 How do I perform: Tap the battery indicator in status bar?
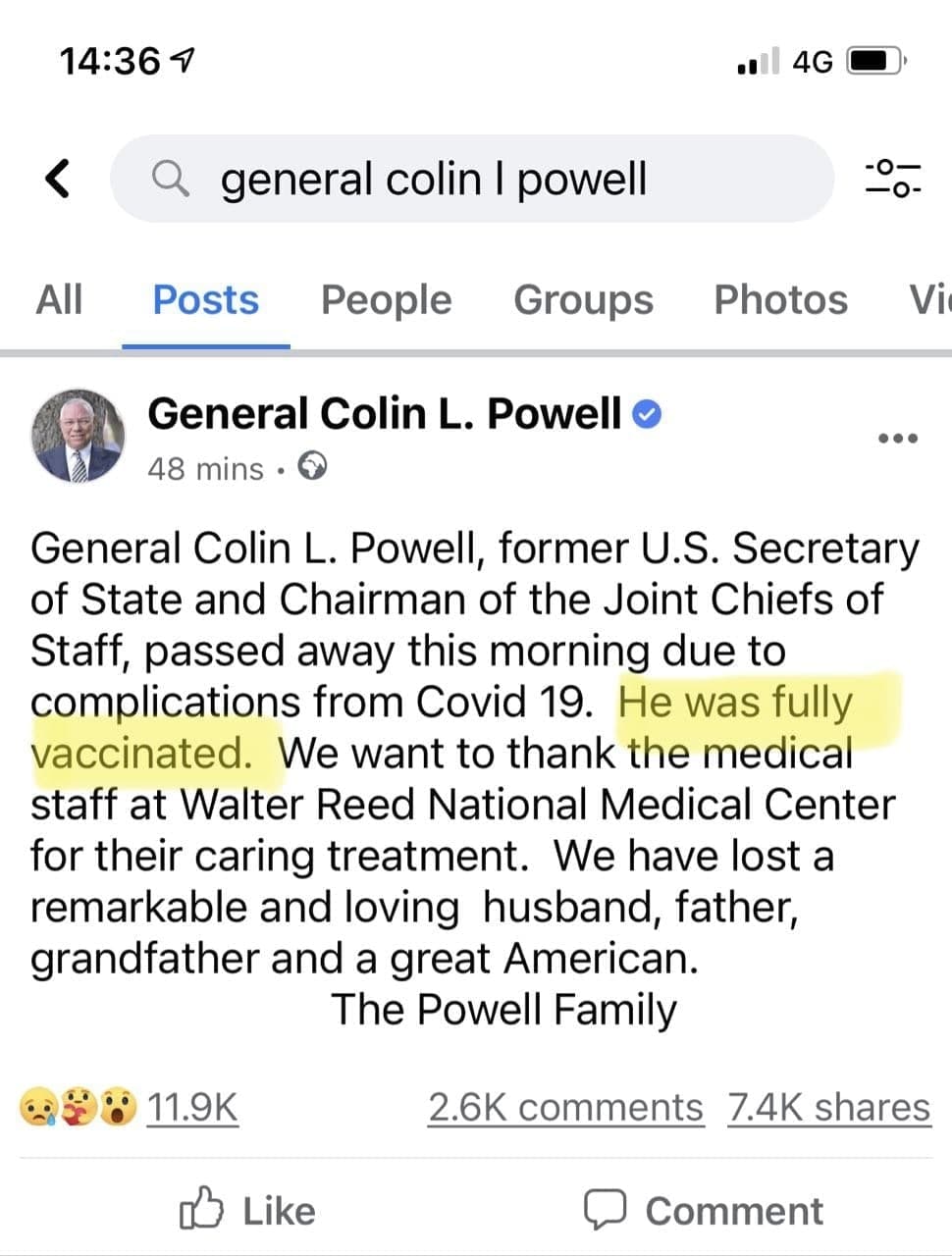[x=873, y=61]
